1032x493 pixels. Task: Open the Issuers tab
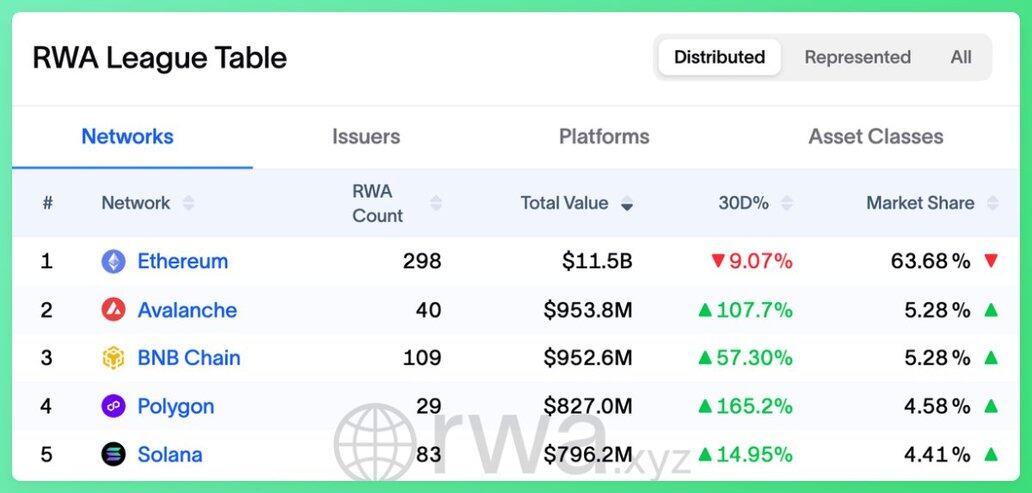tap(366, 137)
